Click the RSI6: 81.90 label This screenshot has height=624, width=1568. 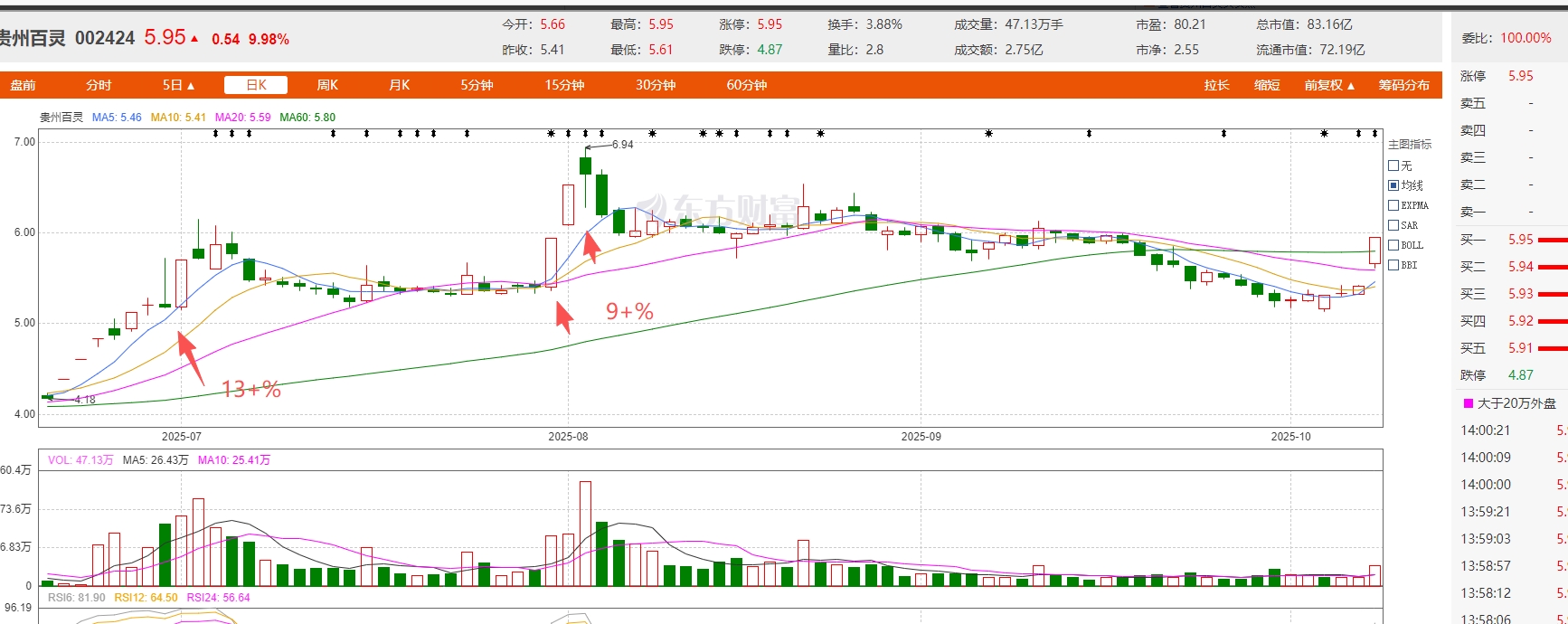click(x=76, y=598)
